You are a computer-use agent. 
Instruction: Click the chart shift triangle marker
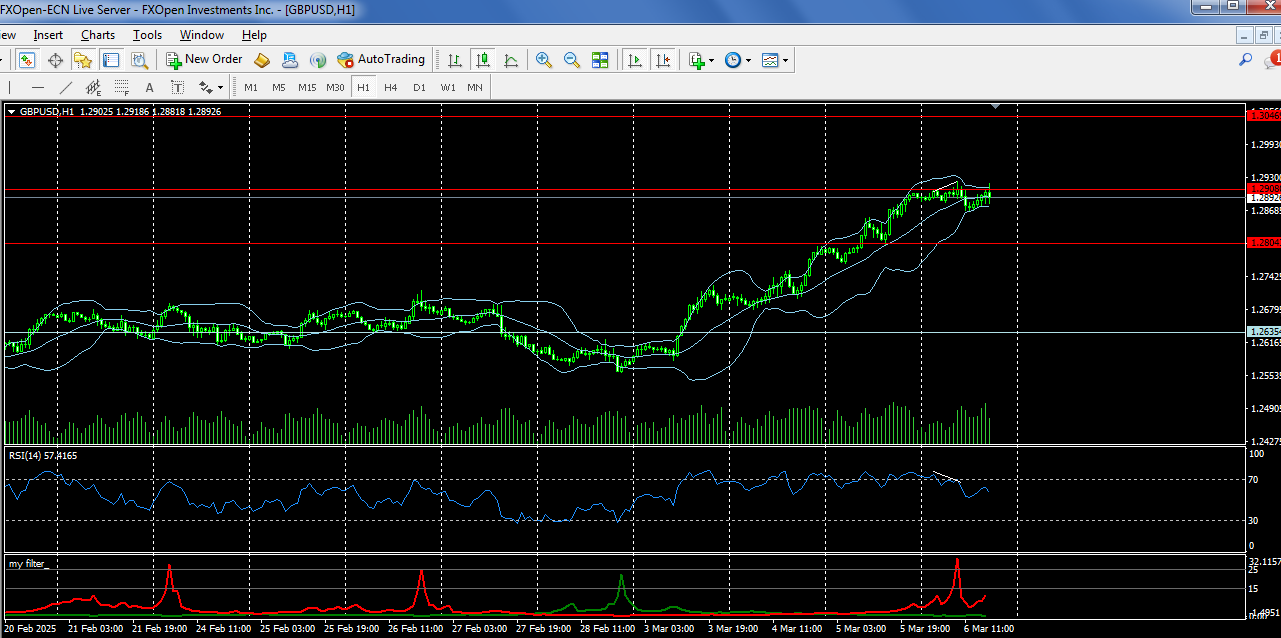(996, 106)
